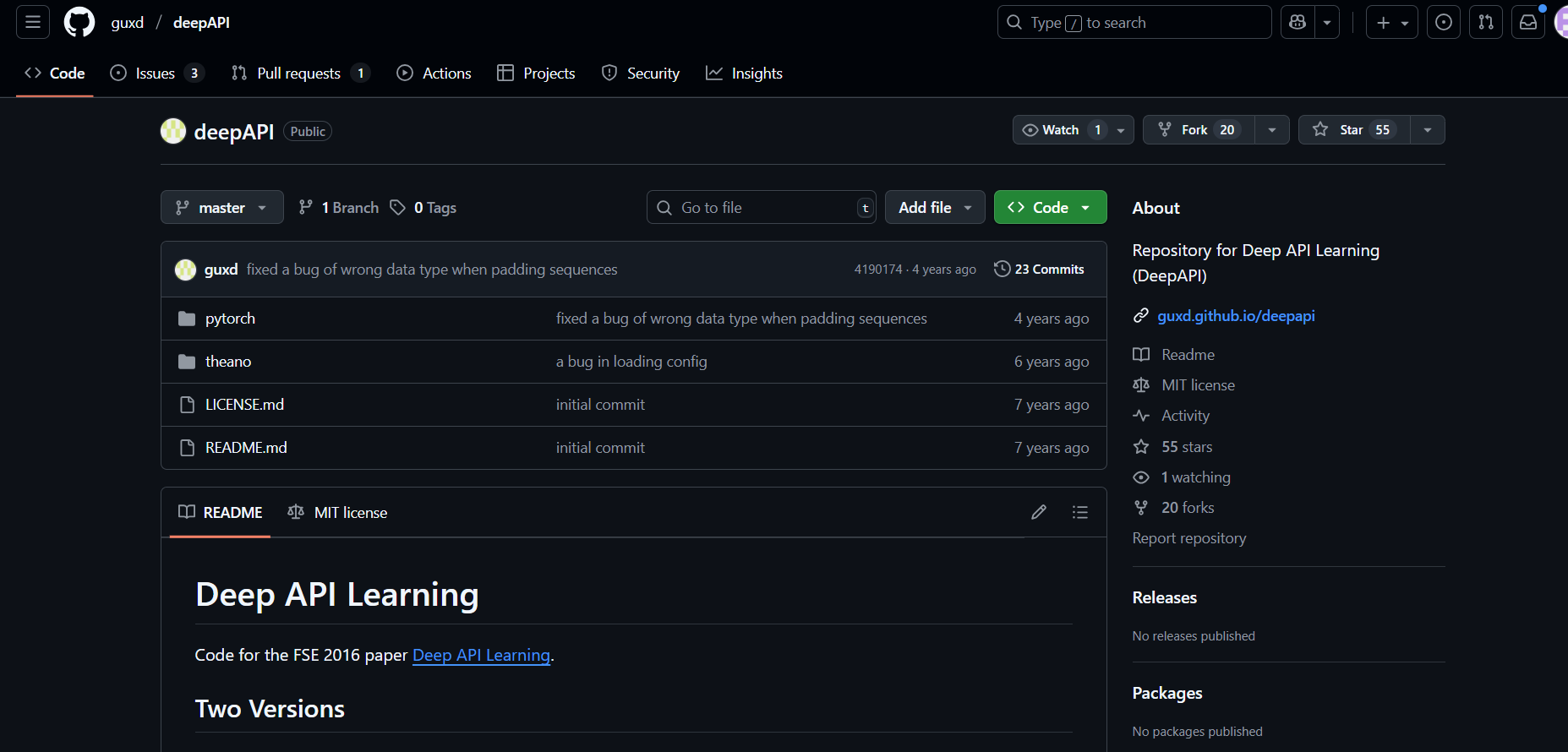The width and height of the screenshot is (1568, 752).
Task: View the 55 stars list
Action: click(x=1187, y=447)
